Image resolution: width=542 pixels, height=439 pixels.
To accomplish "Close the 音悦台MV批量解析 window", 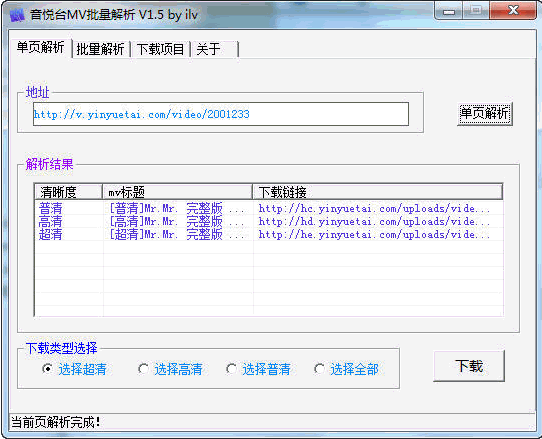I will tap(514, 11).
